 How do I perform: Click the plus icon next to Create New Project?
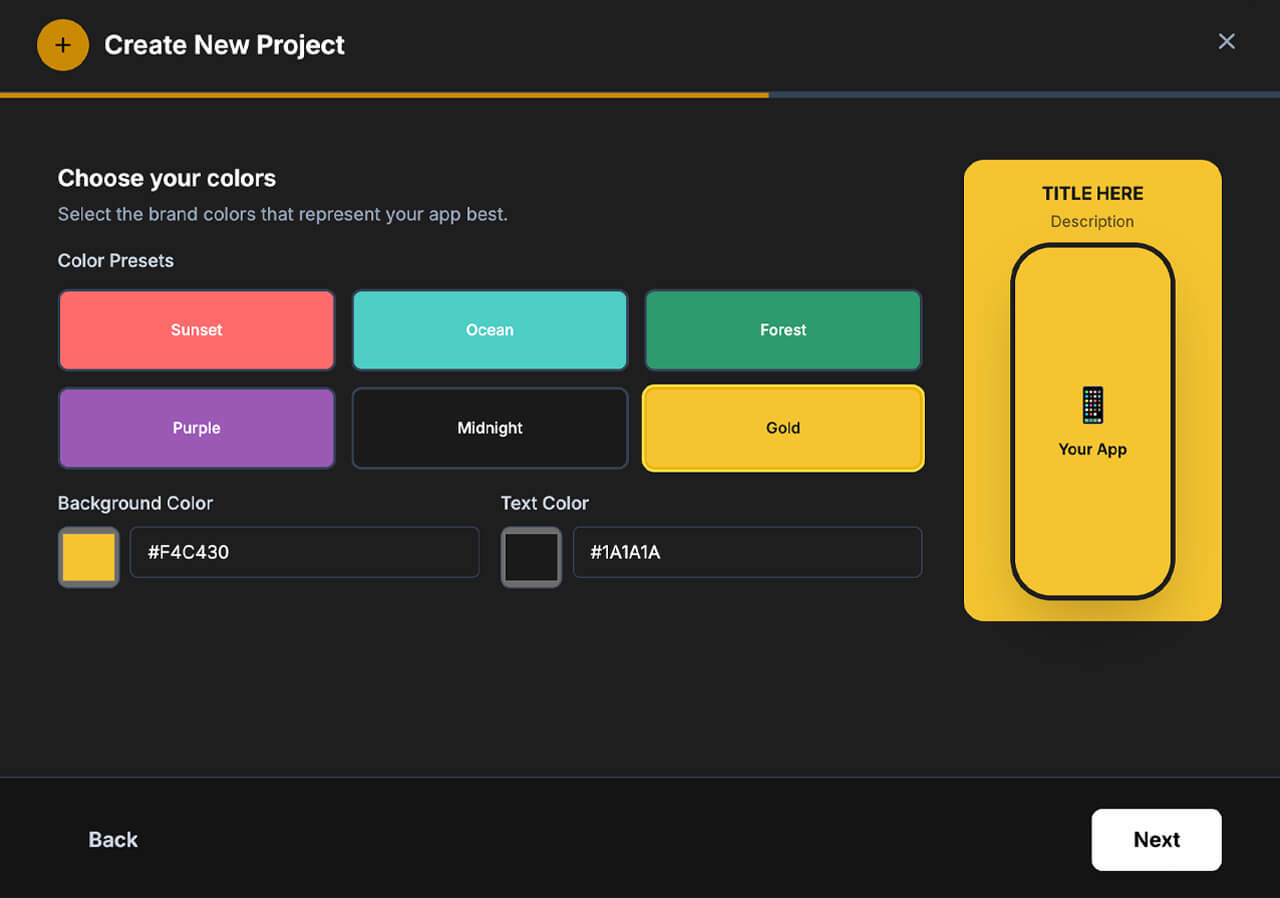point(62,44)
